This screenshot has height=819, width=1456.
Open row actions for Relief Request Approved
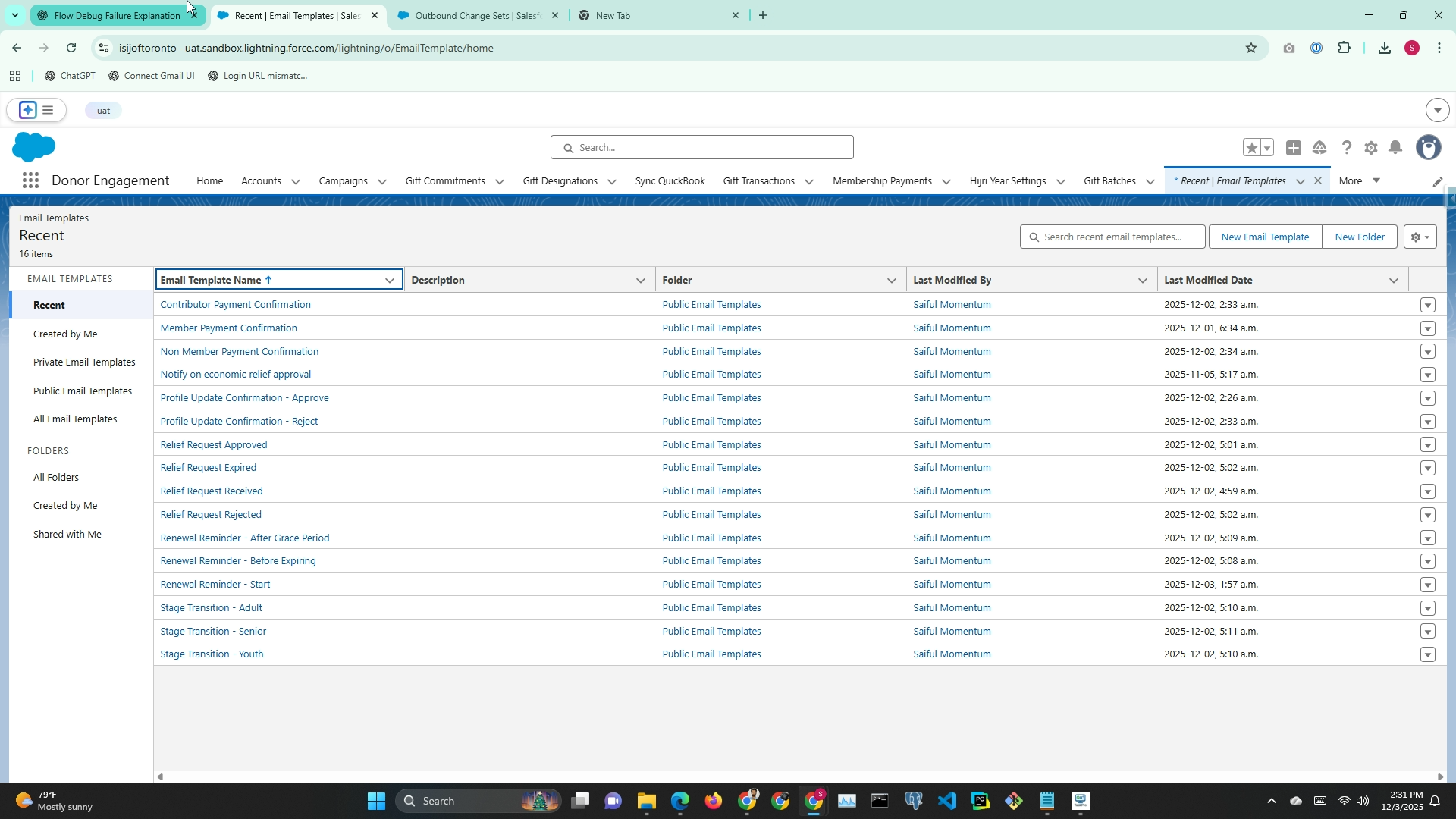point(1428,445)
